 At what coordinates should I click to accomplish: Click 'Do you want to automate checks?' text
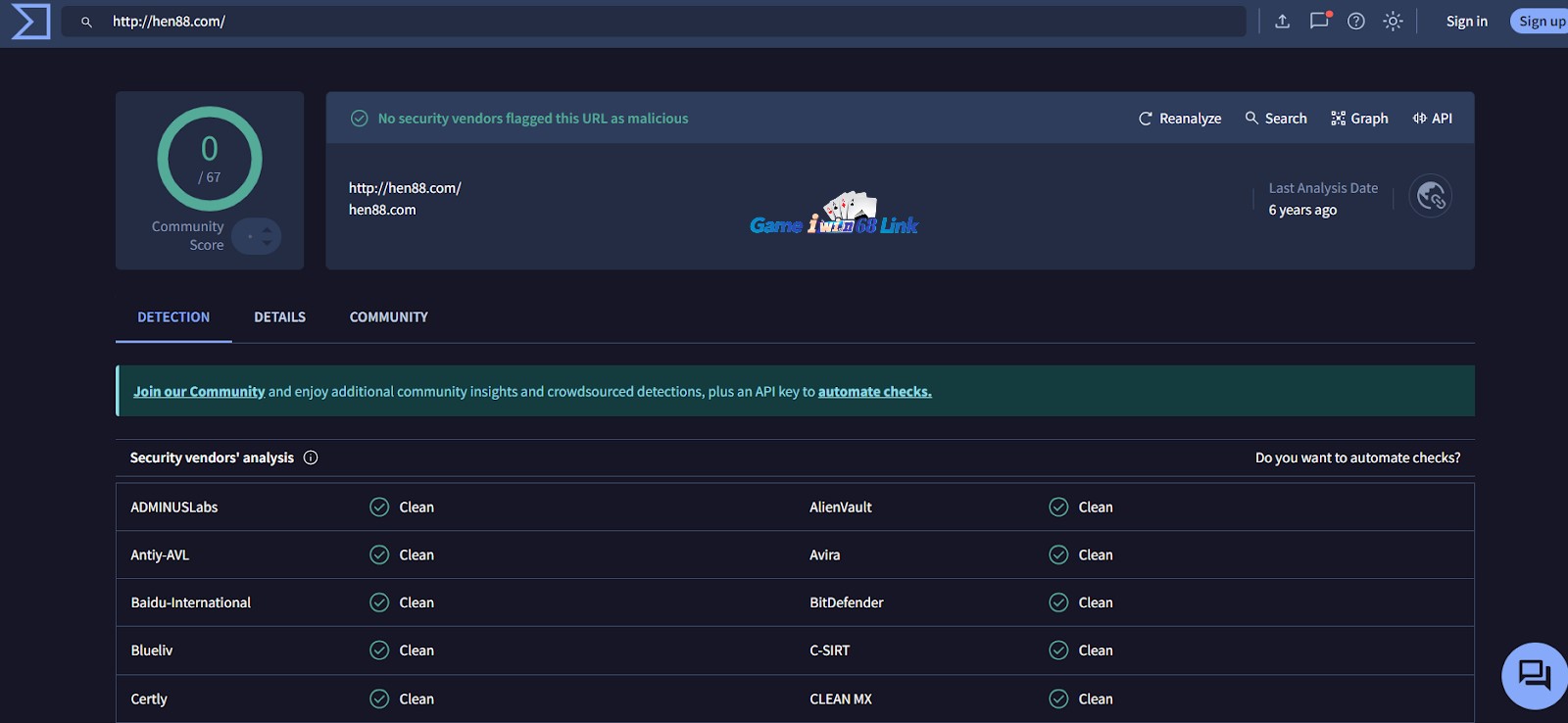pos(1357,458)
